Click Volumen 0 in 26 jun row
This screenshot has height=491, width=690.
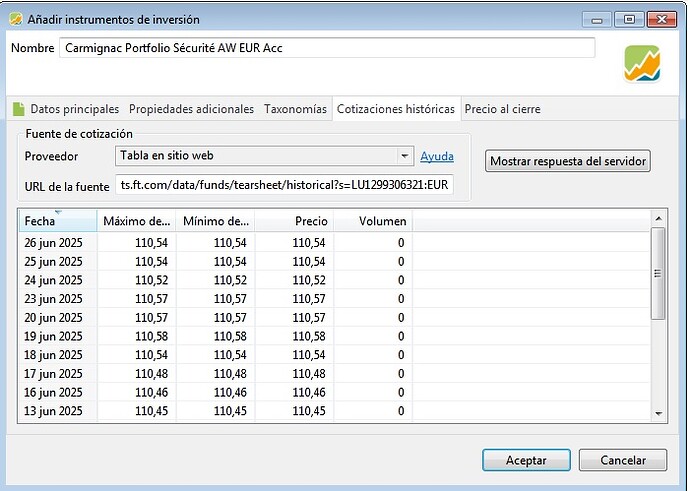tap(401, 242)
